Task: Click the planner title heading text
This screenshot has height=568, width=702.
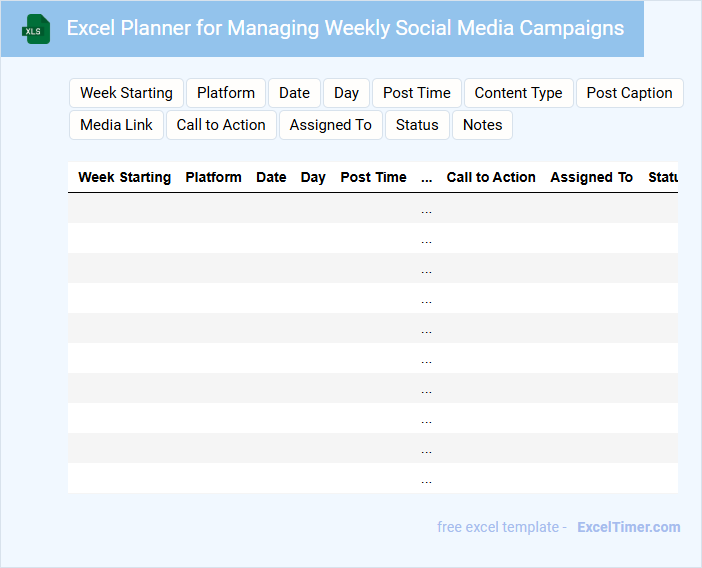Action: click(345, 28)
